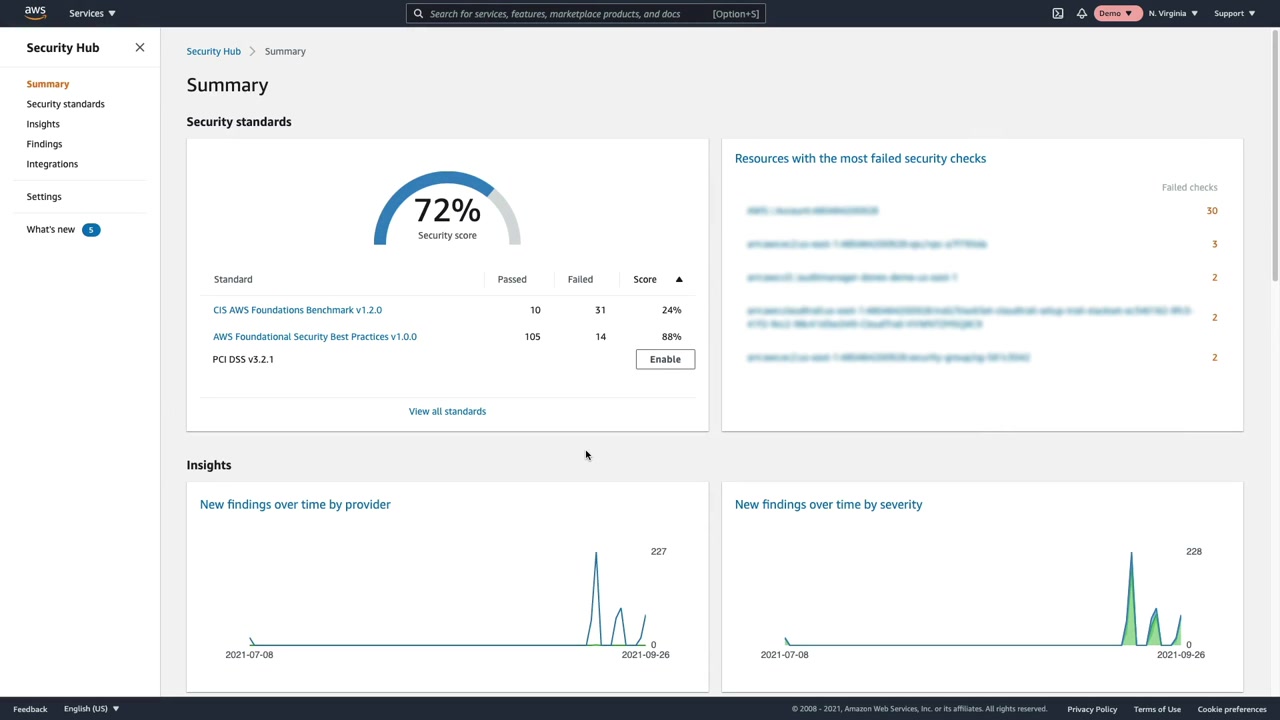Open CIS AWS Foundations Benchmark v1.2.0
This screenshot has width=1280, height=720.
pyautogui.click(x=297, y=310)
